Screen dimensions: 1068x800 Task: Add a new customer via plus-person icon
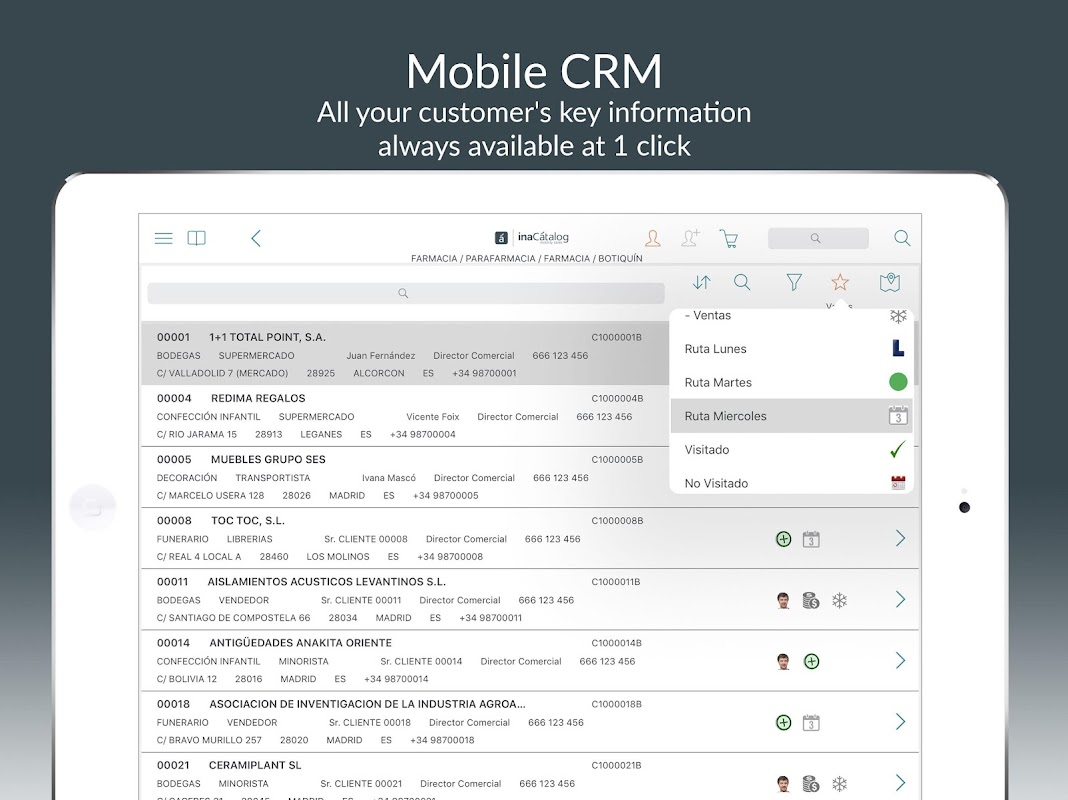[690, 238]
